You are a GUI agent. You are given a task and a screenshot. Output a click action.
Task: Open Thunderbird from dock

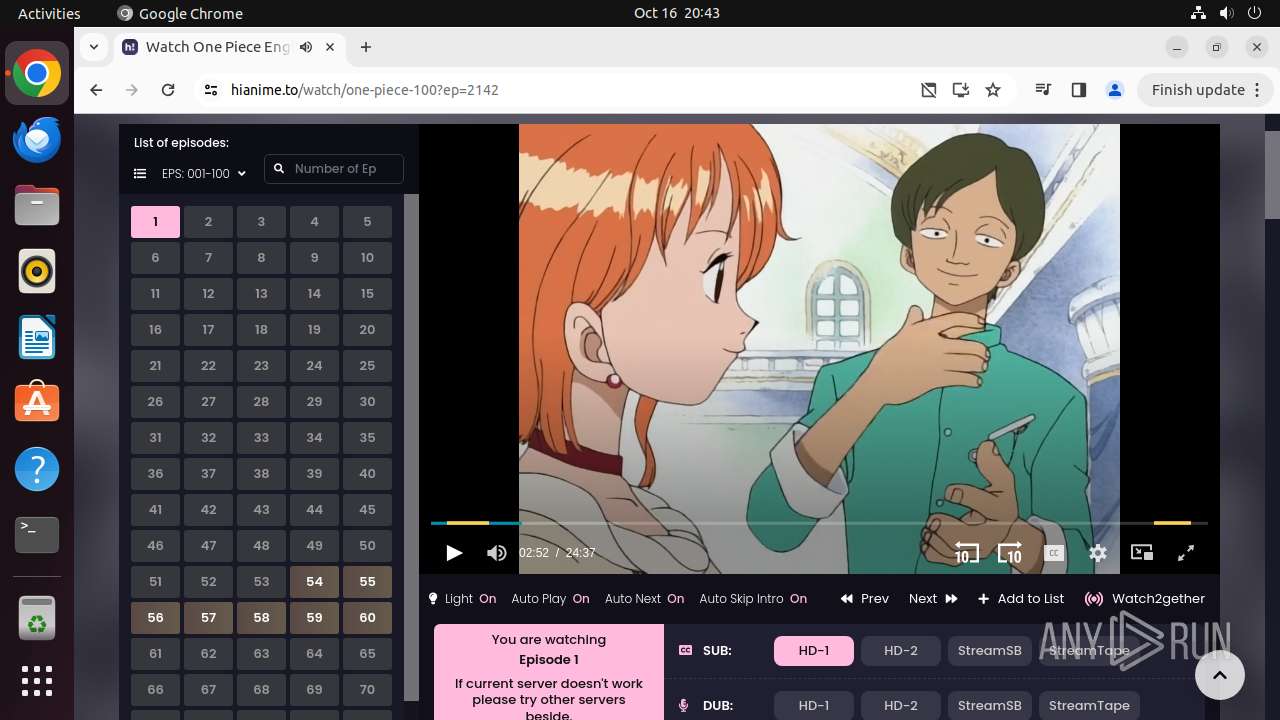pyautogui.click(x=37, y=139)
